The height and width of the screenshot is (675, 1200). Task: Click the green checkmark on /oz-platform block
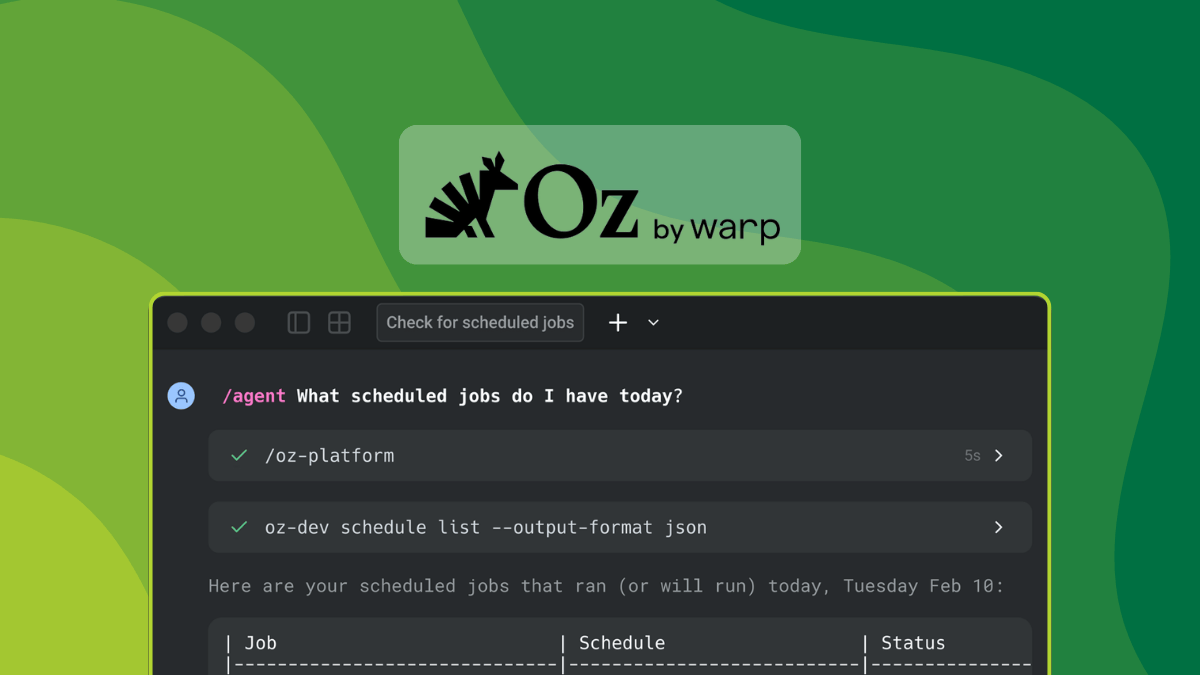[x=238, y=455]
